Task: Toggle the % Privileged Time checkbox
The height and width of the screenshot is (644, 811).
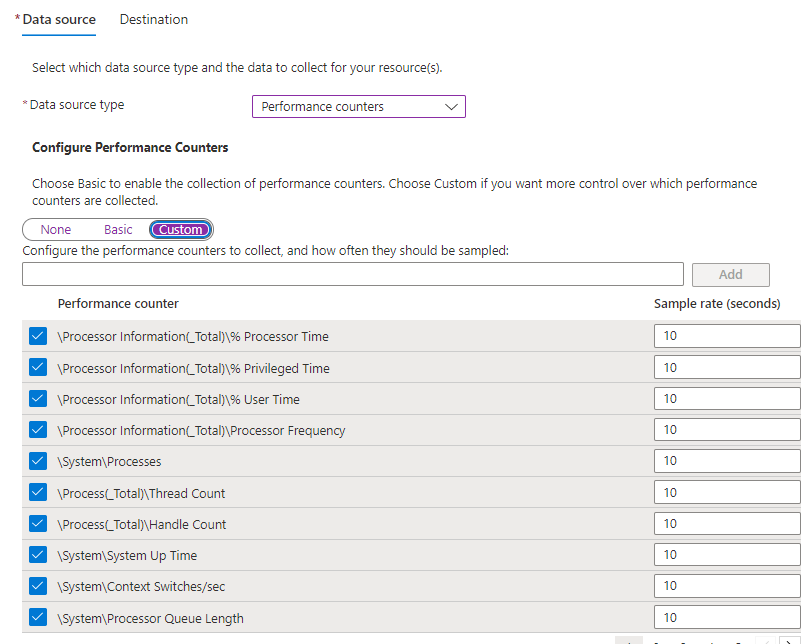Action: point(38,367)
